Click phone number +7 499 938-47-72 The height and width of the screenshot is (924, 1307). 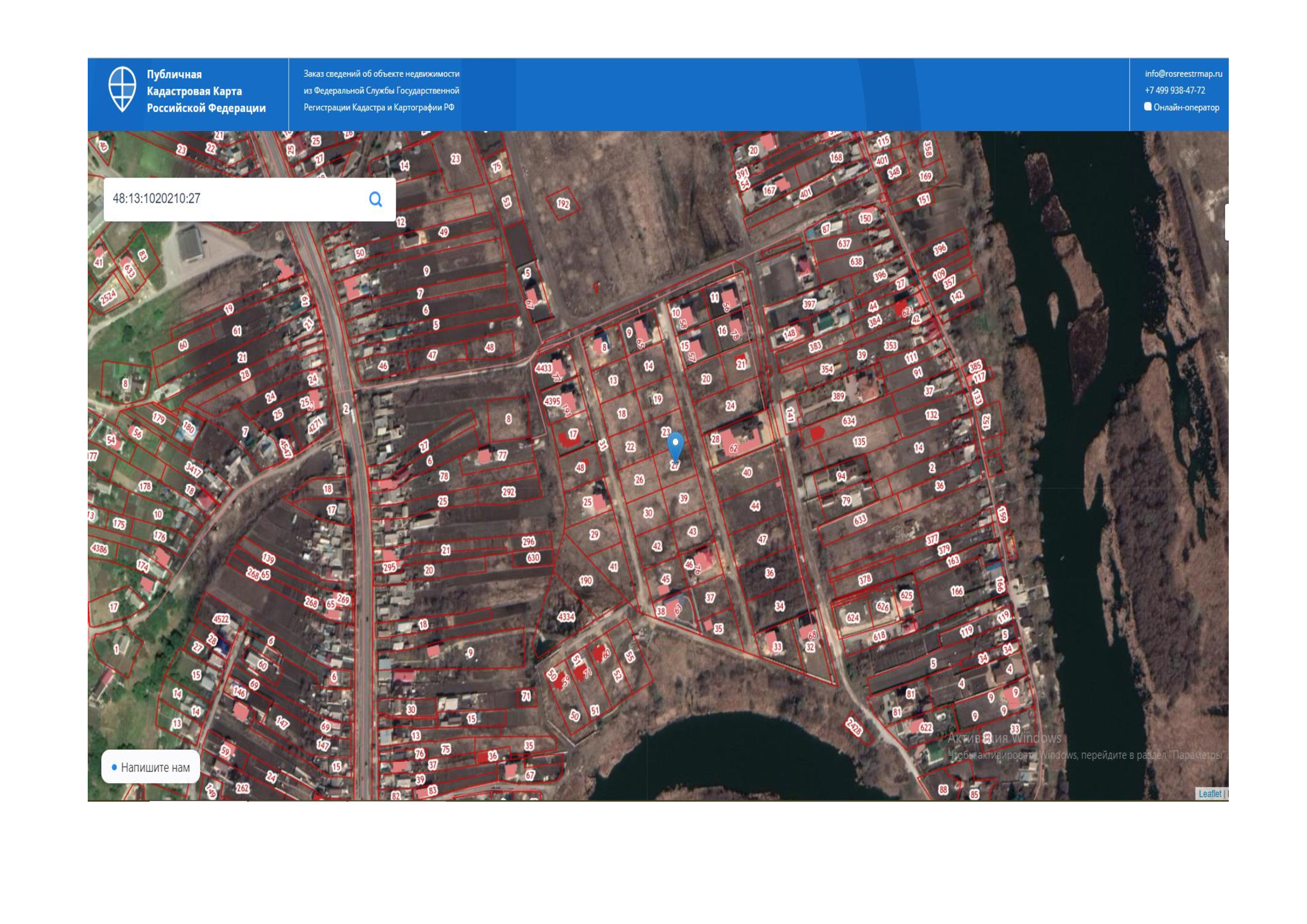[1175, 91]
